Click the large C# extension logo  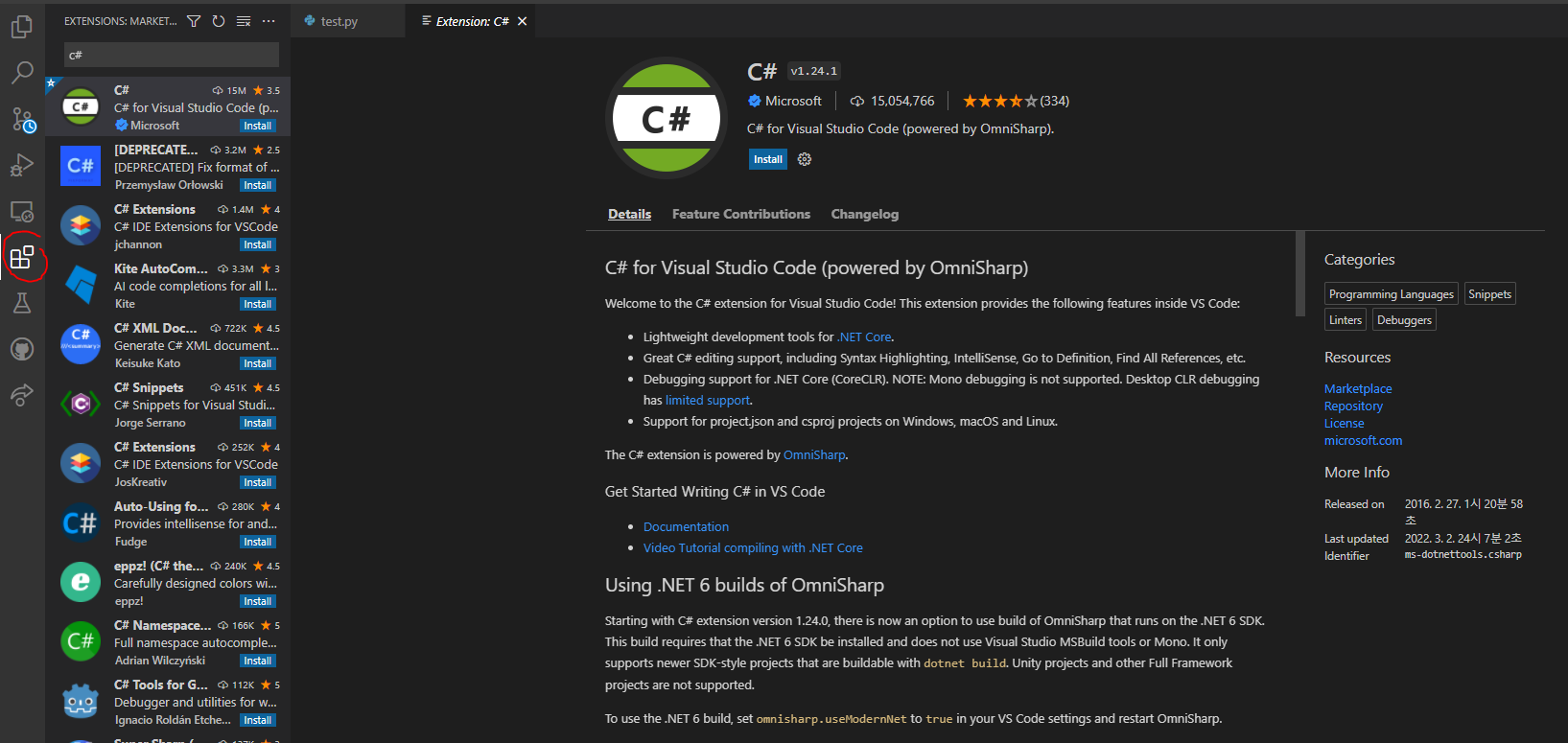(x=667, y=119)
